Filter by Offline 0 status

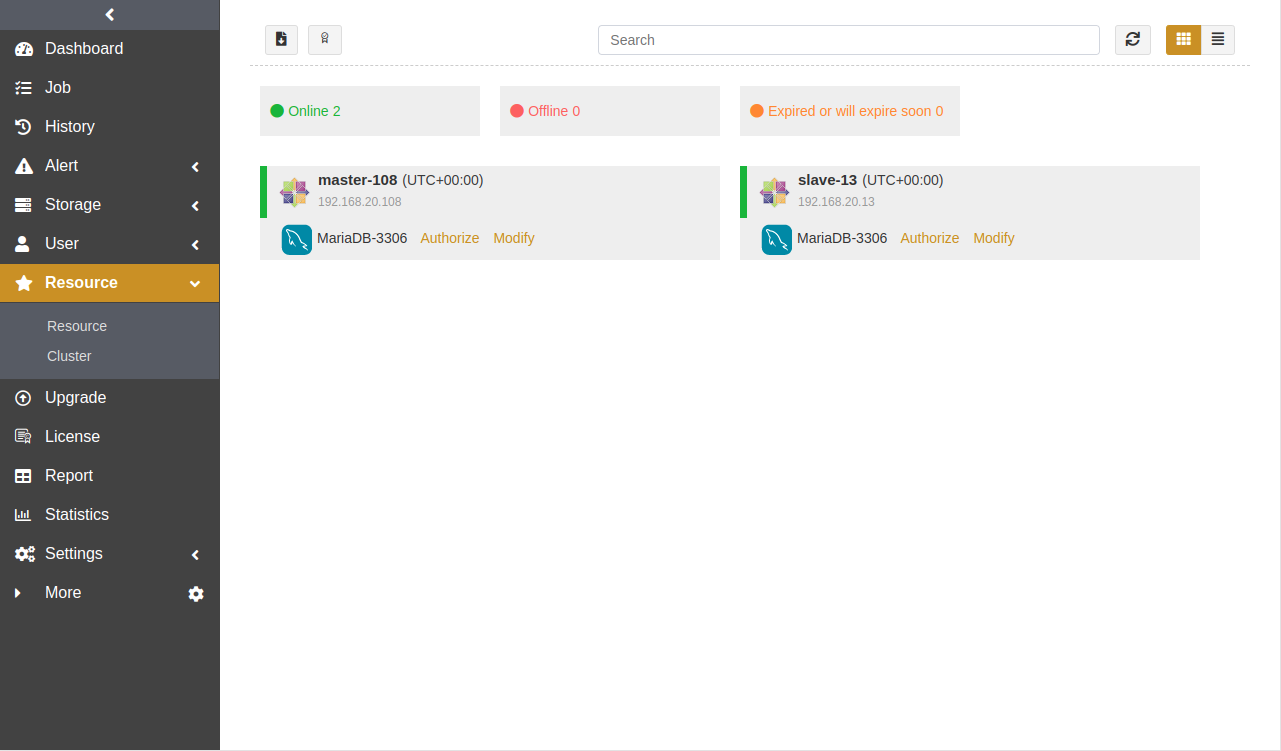(610, 111)
